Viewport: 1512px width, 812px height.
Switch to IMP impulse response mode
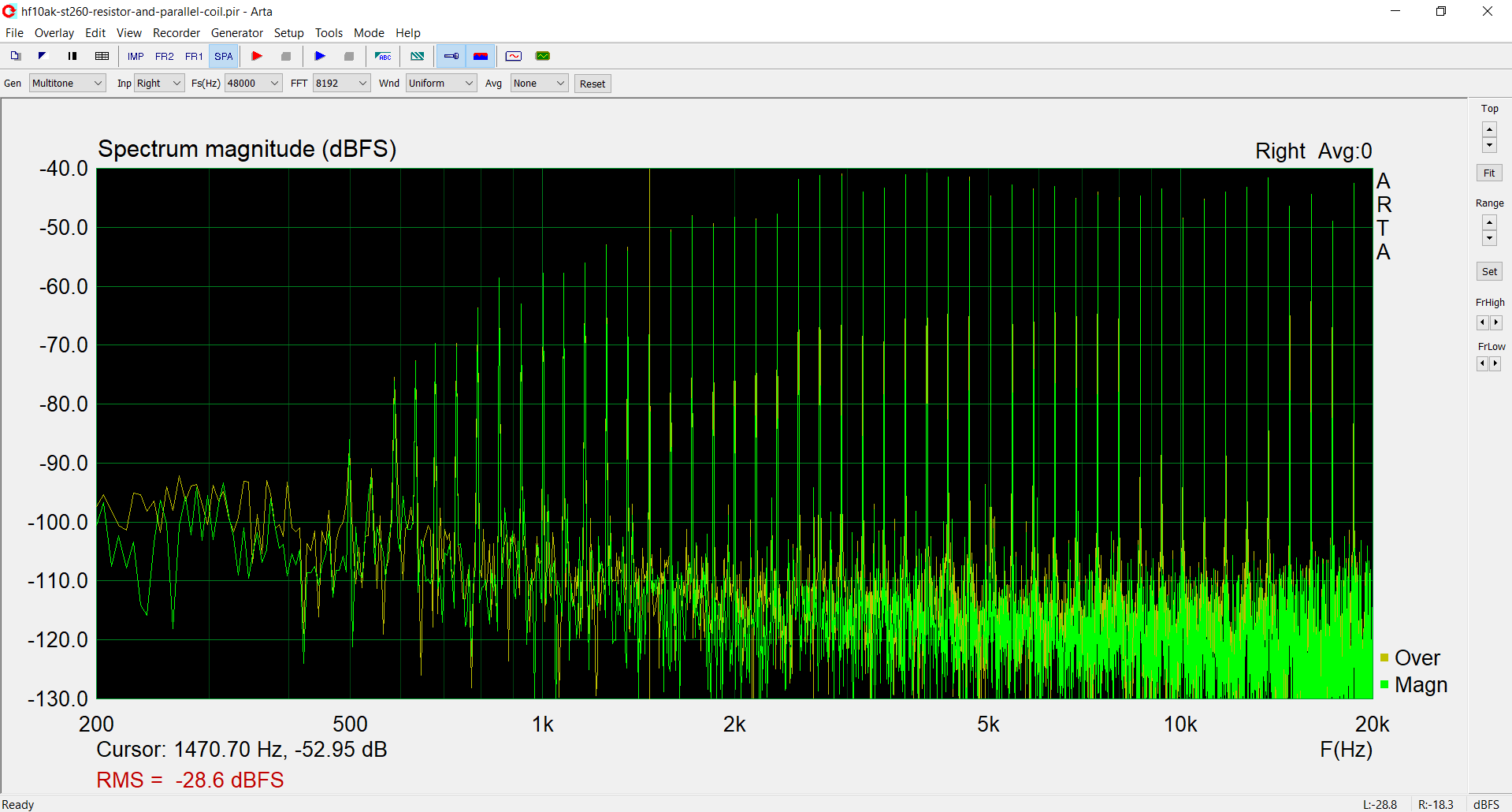136,56
